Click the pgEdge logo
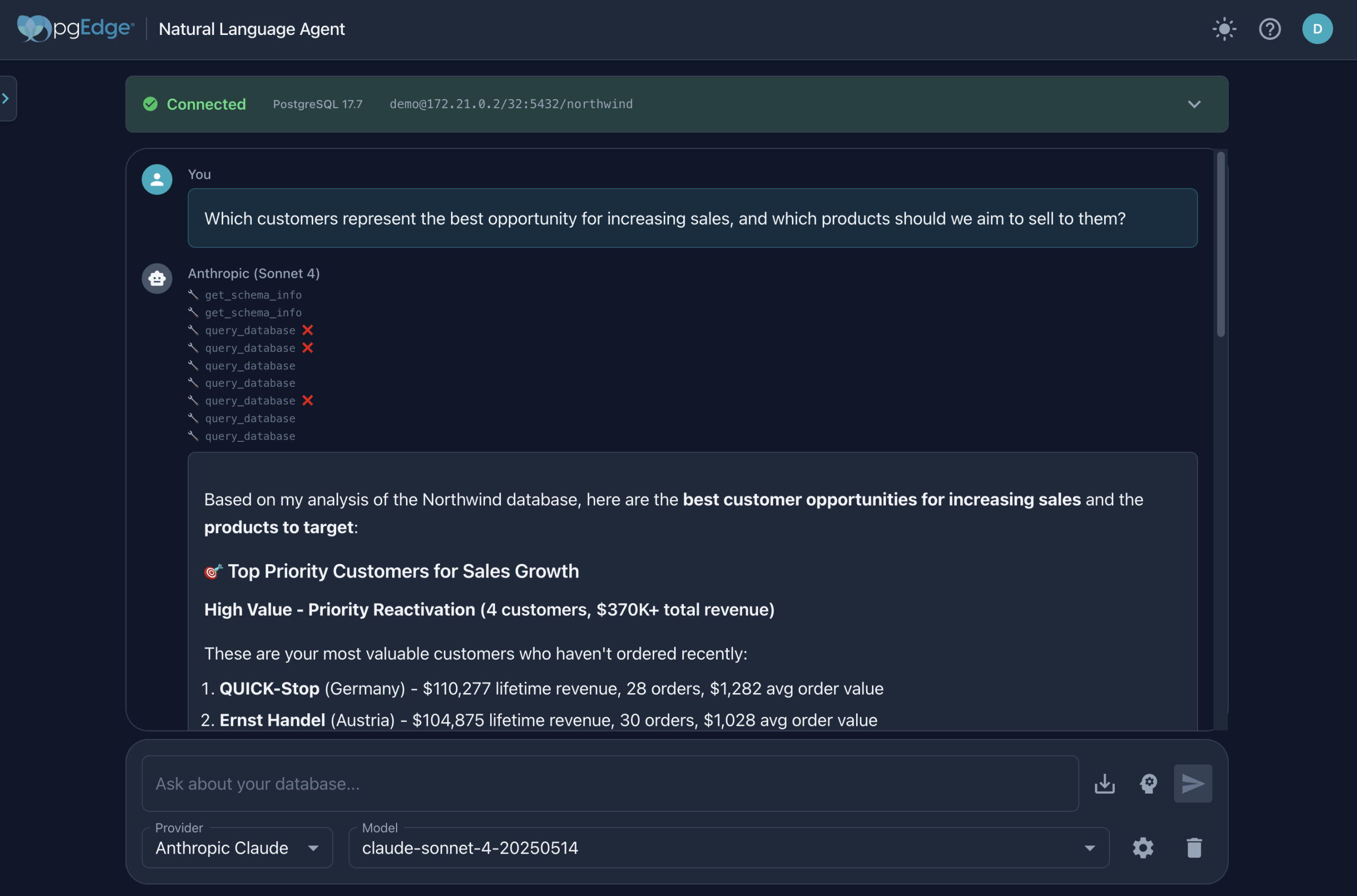1357x896 pixels. tap(76, 28)
